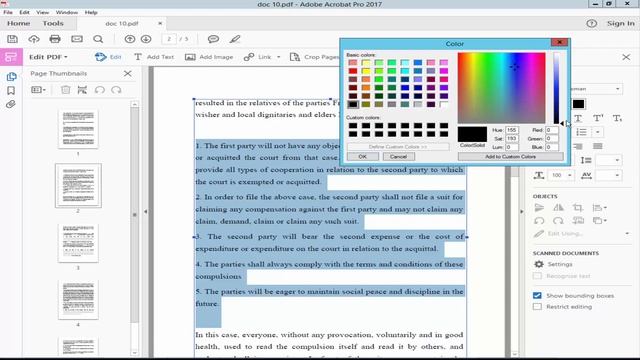
Task: Click the luminance slider bar
Action: point(556,88)
